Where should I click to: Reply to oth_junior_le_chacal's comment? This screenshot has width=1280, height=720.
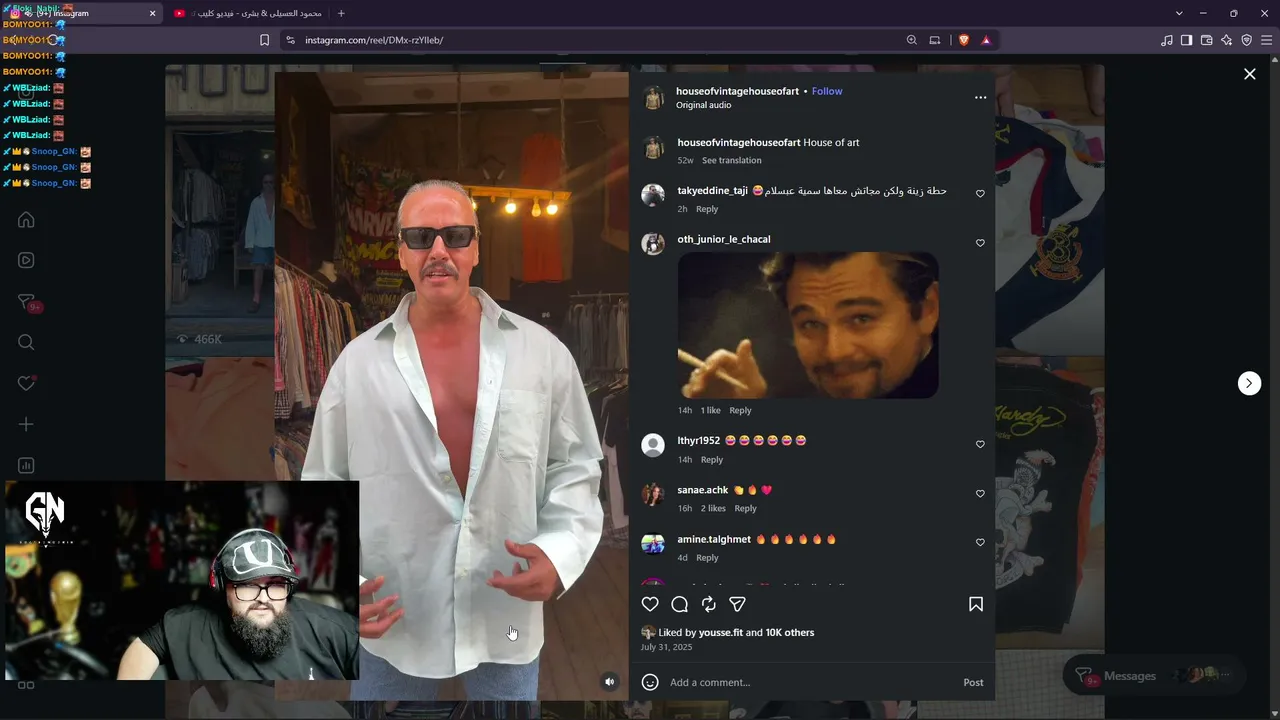point(740,410)
